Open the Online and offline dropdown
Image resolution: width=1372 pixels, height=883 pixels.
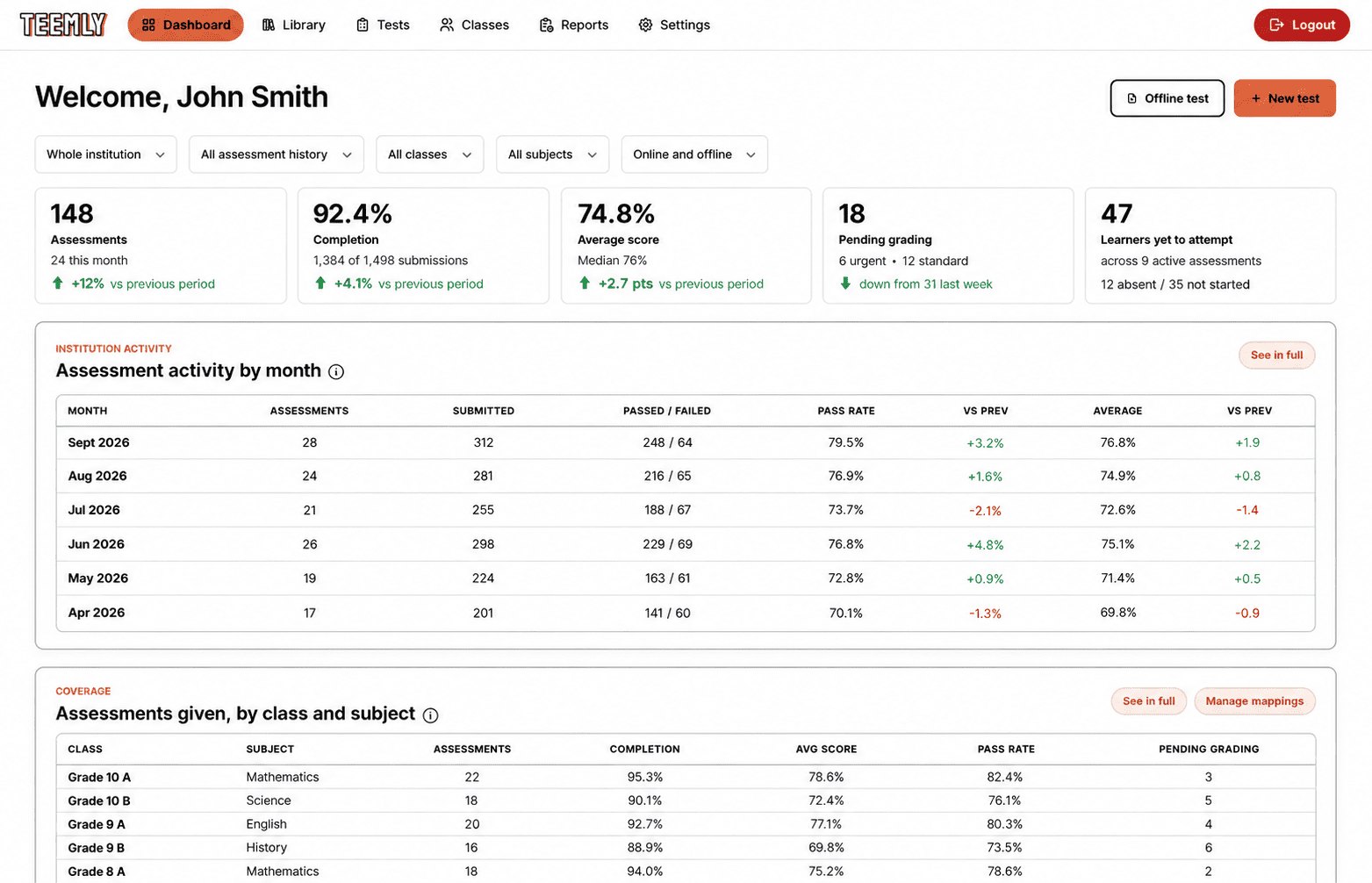tap(694, 154)
